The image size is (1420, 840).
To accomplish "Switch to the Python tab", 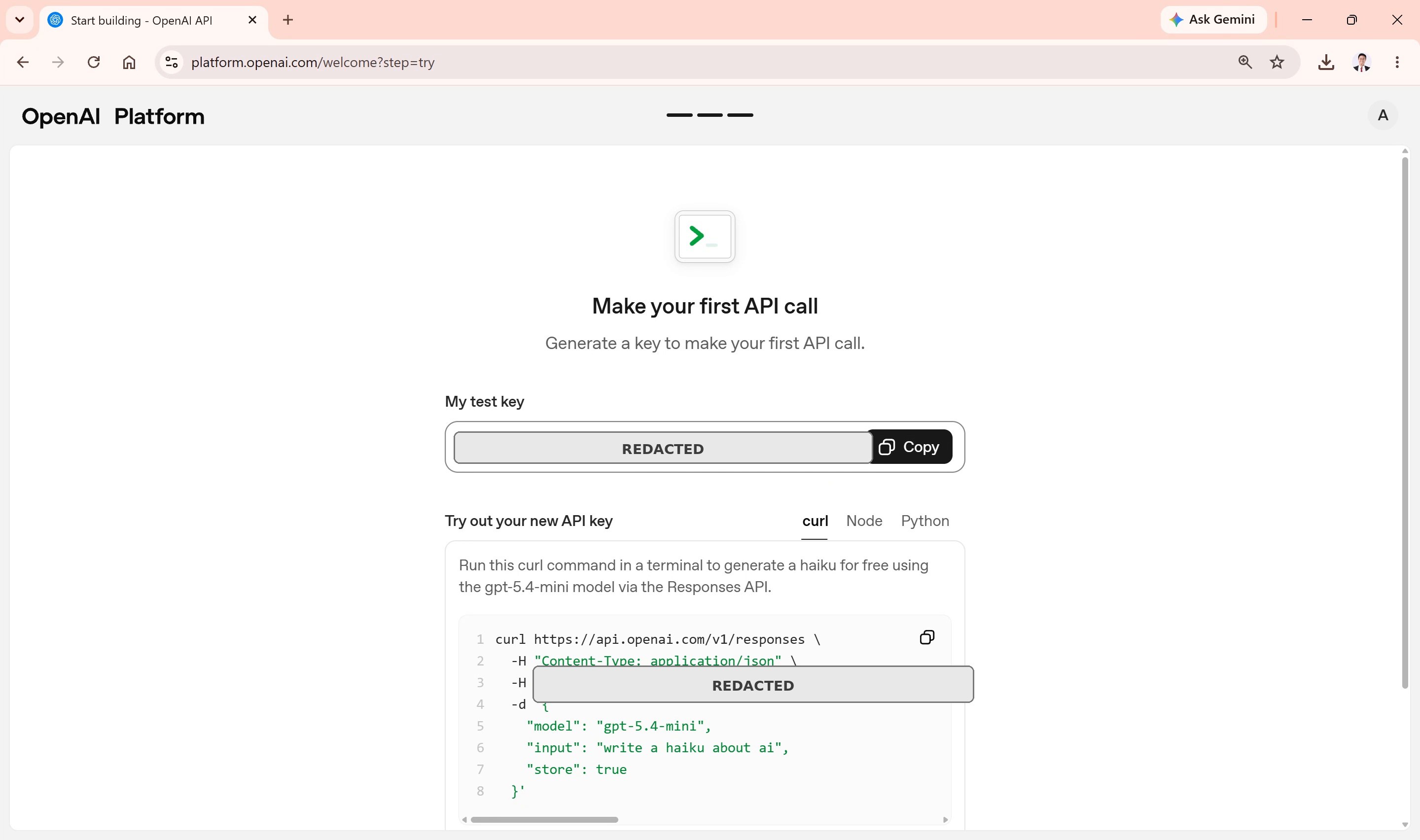I will [925, 521].
